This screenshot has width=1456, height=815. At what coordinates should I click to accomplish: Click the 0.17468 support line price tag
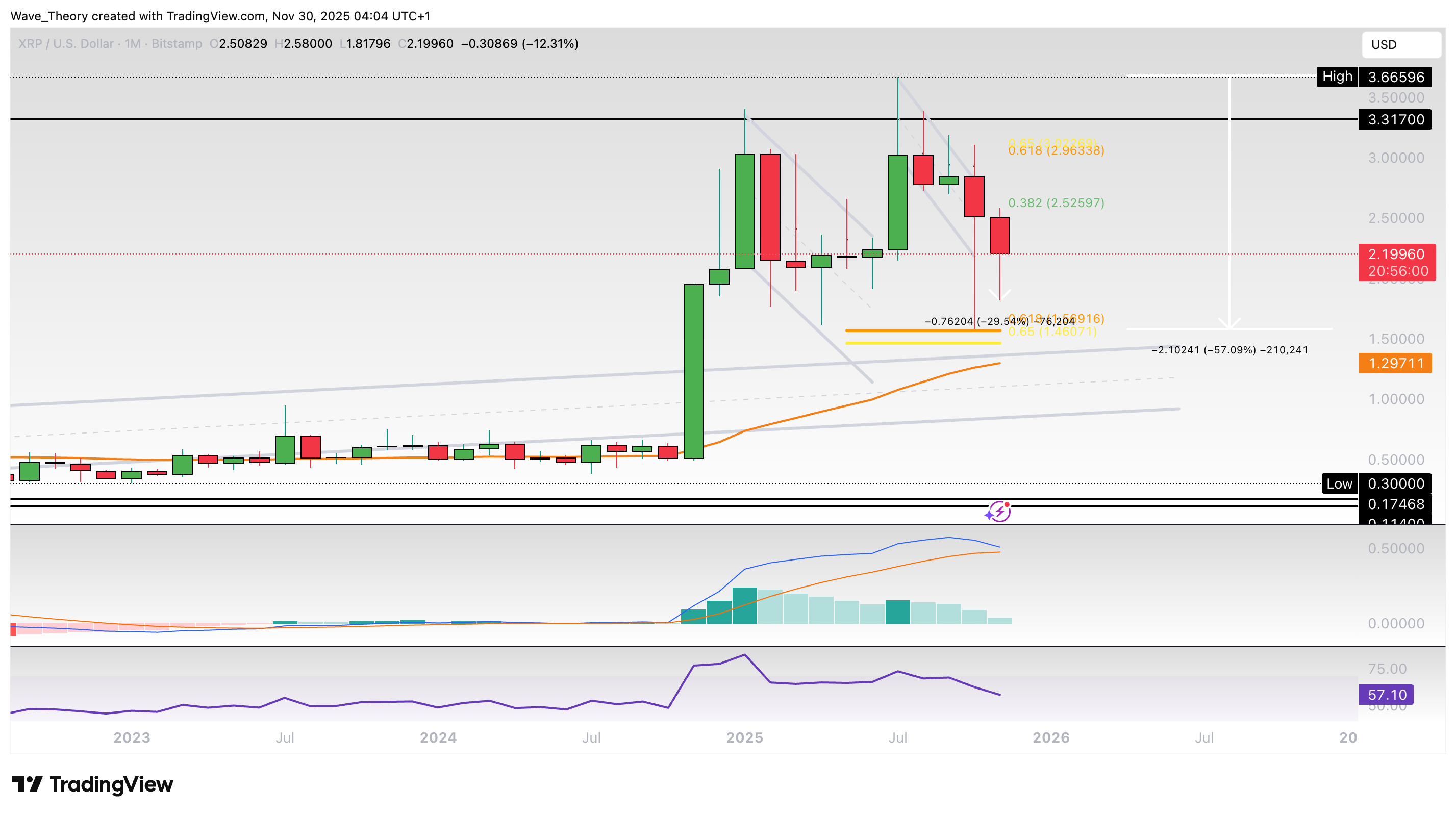coord(1395,503)
